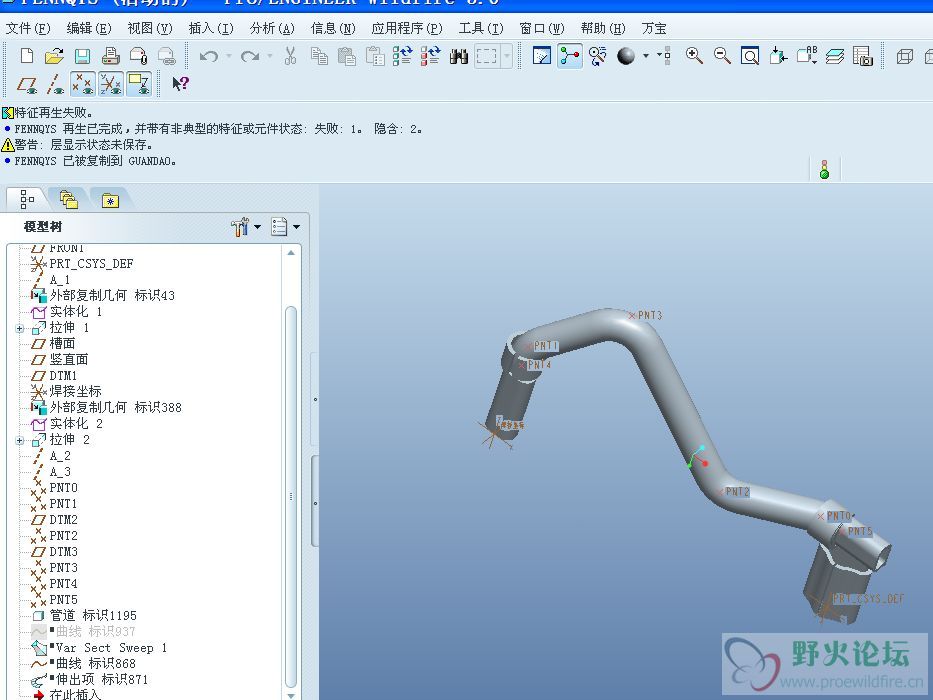Image resolution: width=933 pixels, height=700 pixels.
Task: Create a new file with the blank page icon
Action: 26,56
